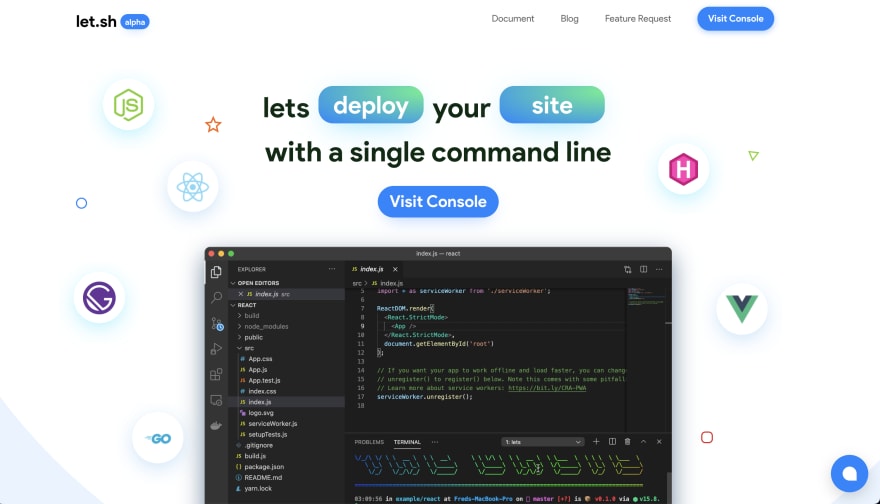Switch to the TERMINAL panel tab

pyautogui.click(x=407, y=442)
